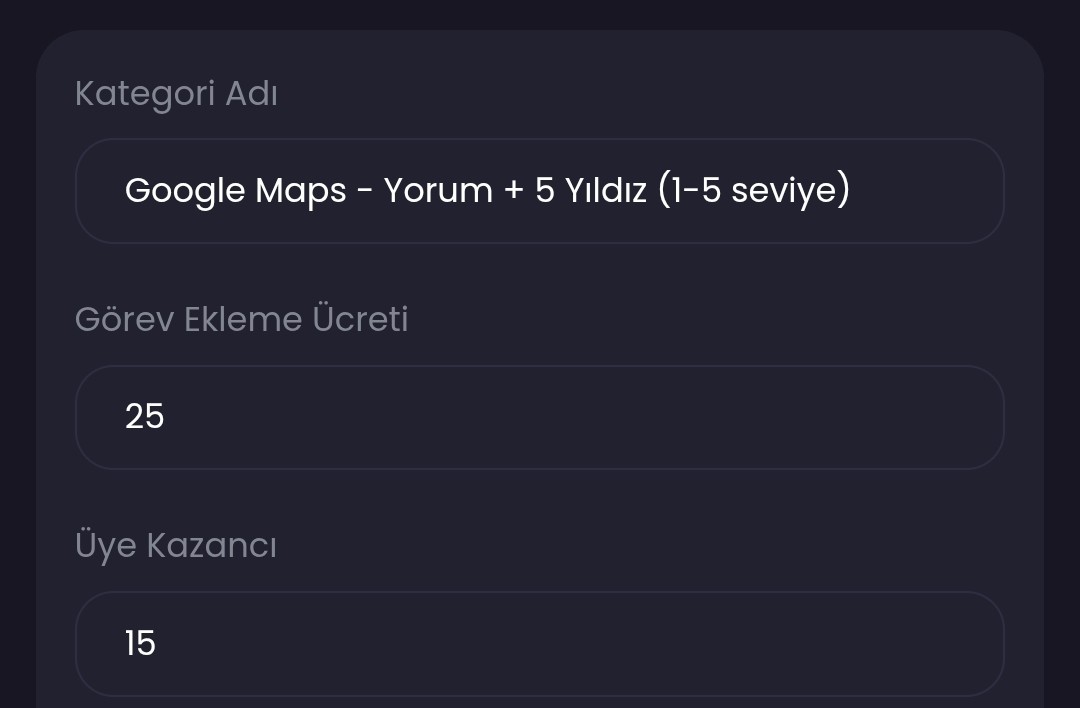Place cursor on the value 15
This screenshot has height=708, width=1080.
141,643
